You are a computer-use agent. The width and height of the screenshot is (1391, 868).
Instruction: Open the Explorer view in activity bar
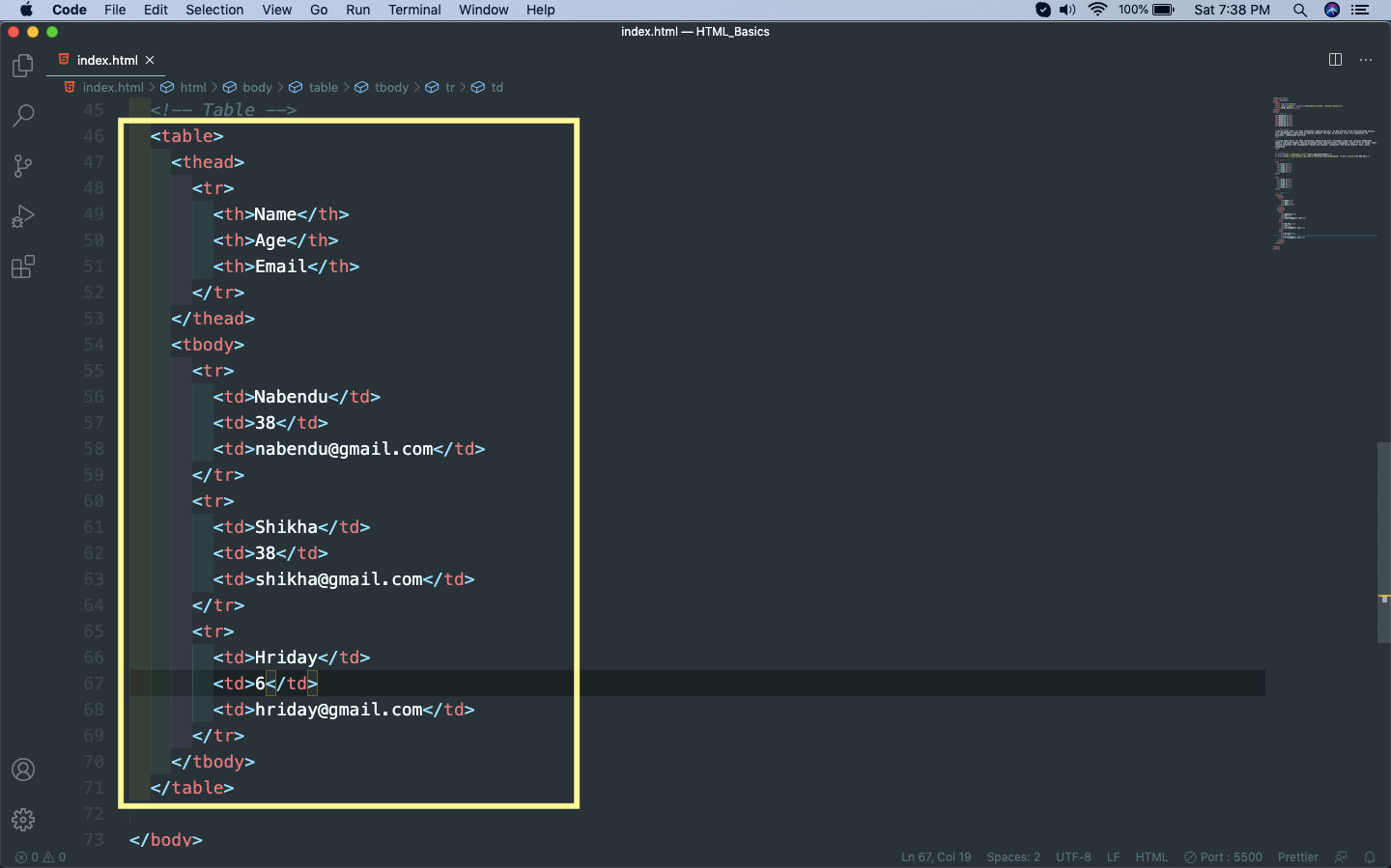tap(23, 66)
